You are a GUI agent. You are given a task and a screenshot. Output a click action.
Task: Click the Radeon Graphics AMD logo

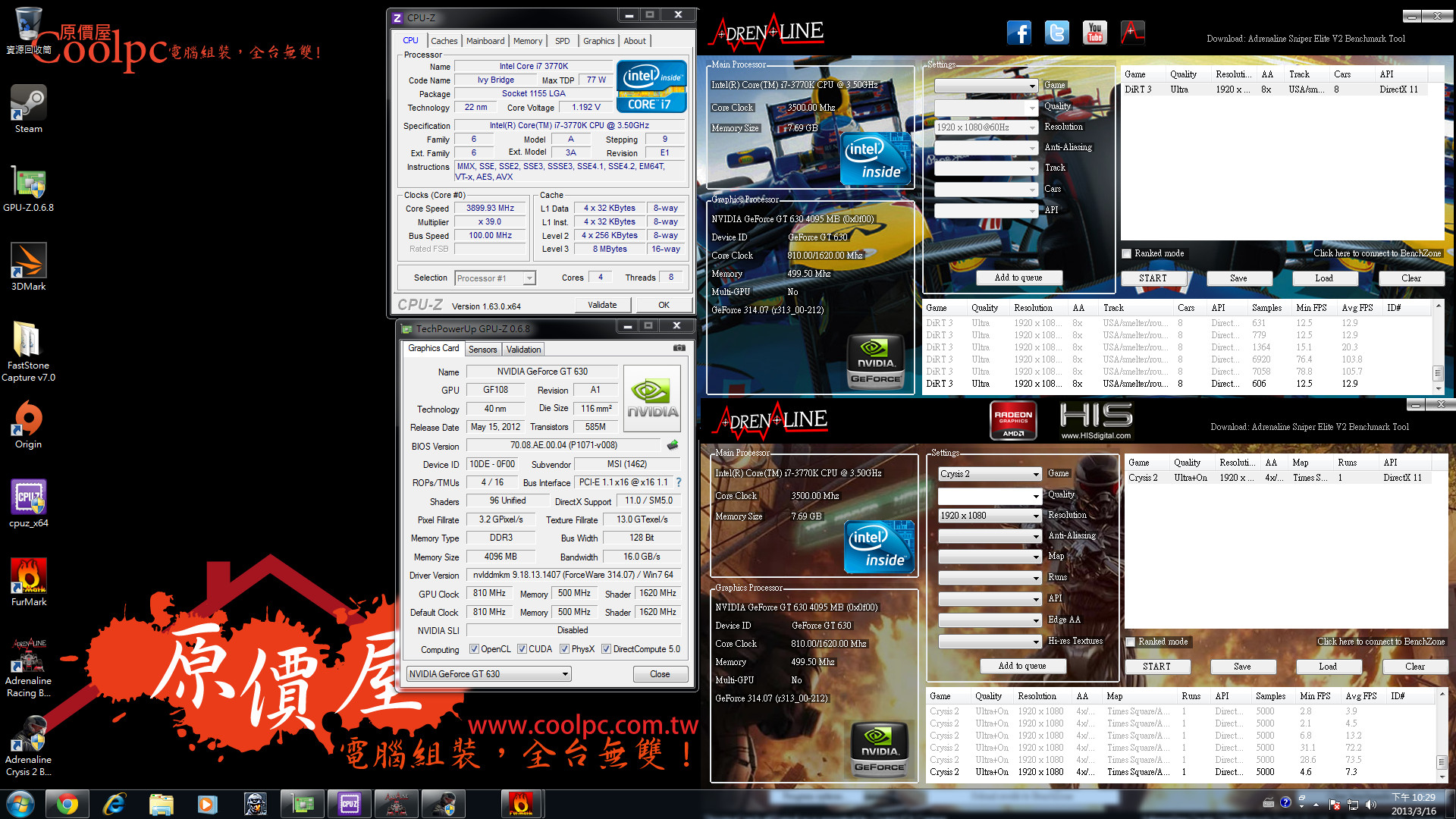tap(1013, 420)
